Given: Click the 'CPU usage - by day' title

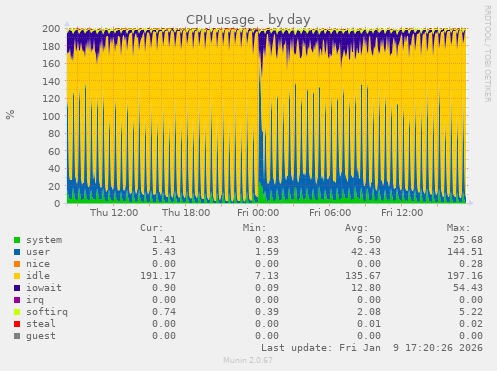Looking at the screenshot, I should click(x=248, y=20).
